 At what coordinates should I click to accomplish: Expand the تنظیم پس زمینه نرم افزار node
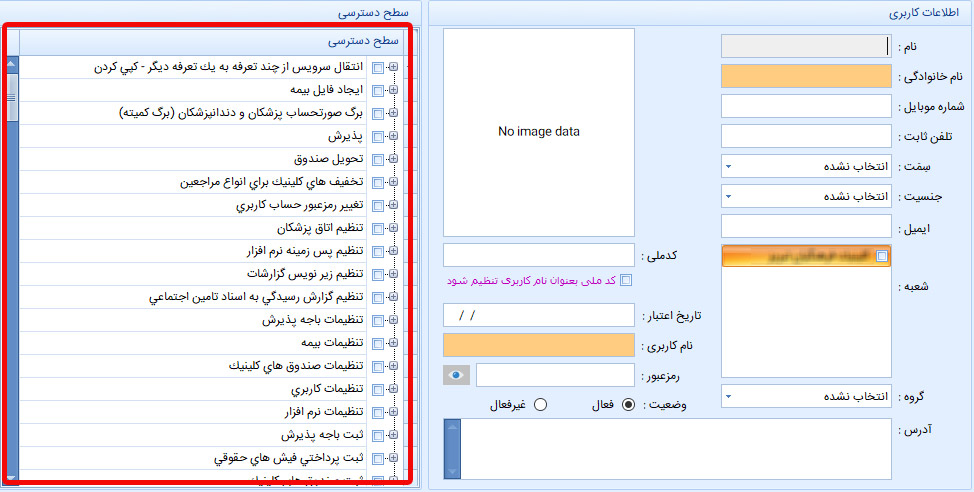click(393, 251)
